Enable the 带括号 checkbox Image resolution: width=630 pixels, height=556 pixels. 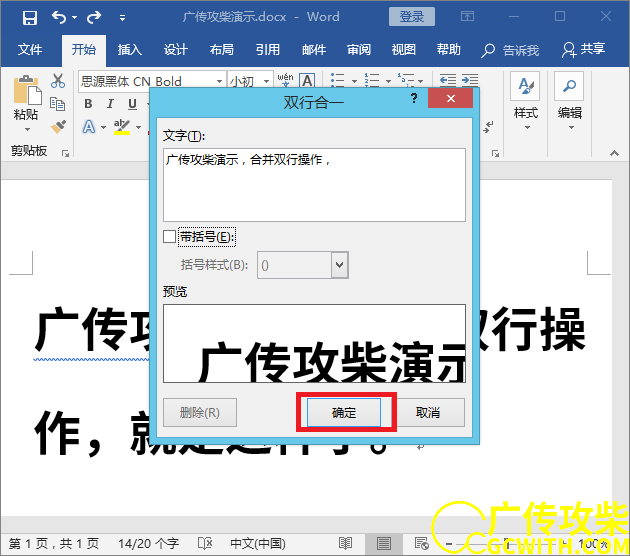coord(170,237)
